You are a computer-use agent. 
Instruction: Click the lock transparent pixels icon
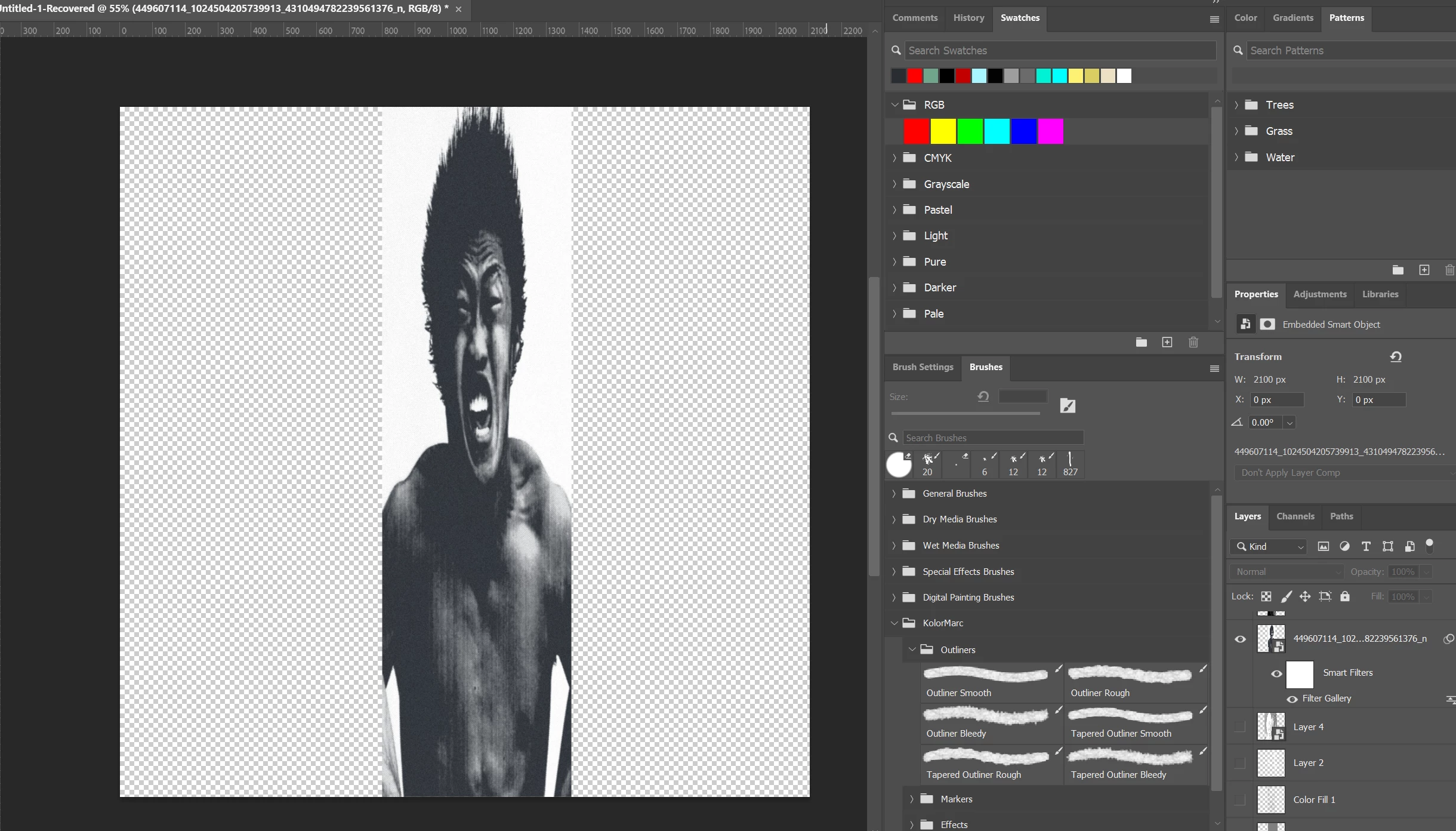pos(1266,596)
